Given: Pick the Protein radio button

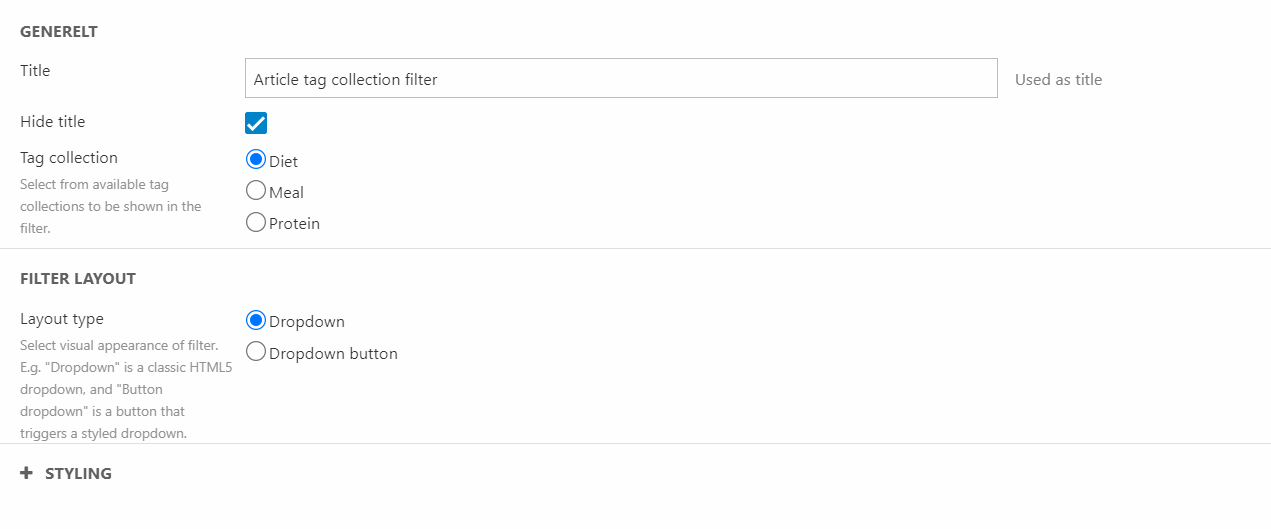Looking at the screenshot, I should coord(256,222).
